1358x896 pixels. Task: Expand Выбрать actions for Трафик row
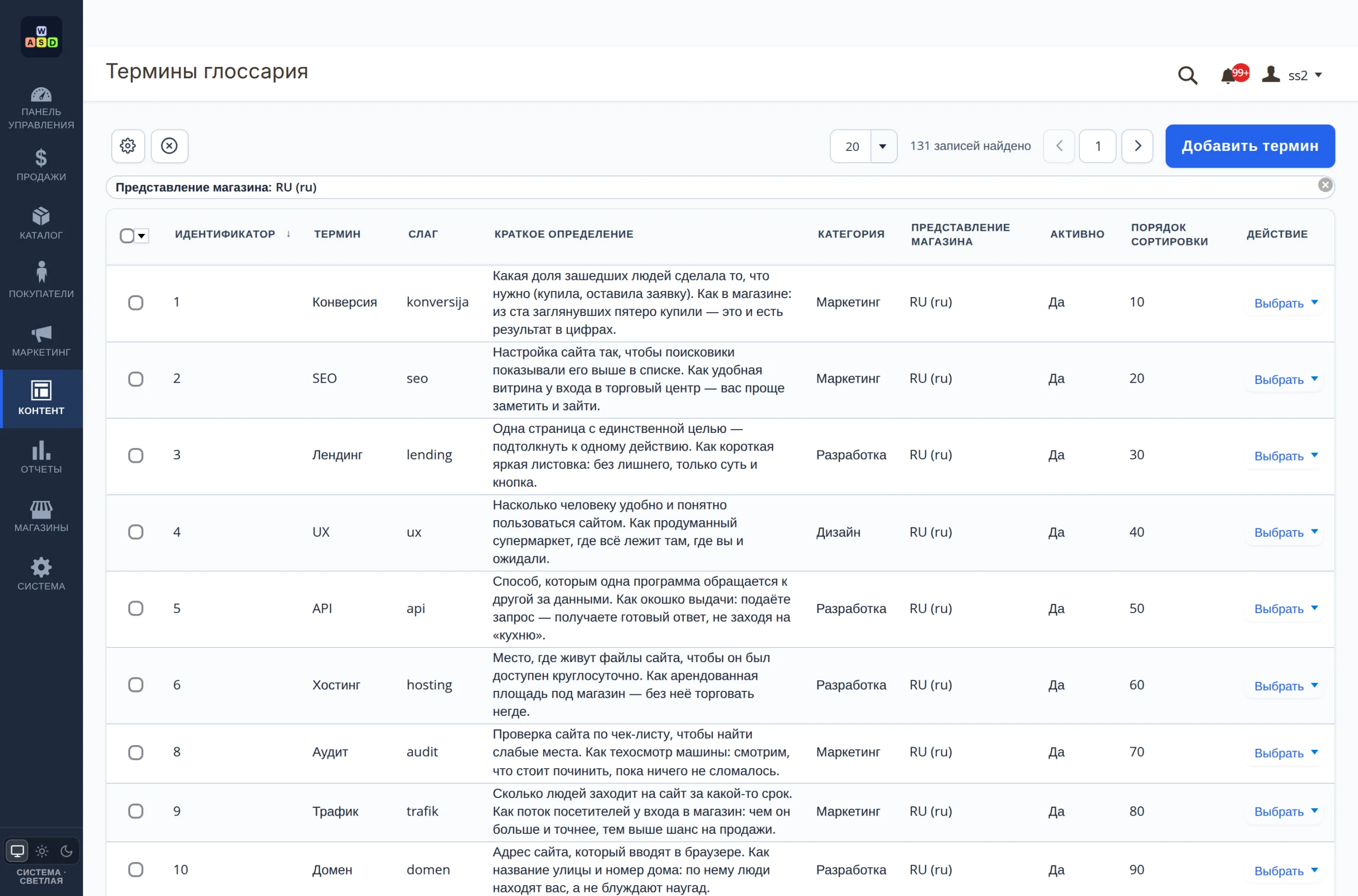[x=1285, y=811]
